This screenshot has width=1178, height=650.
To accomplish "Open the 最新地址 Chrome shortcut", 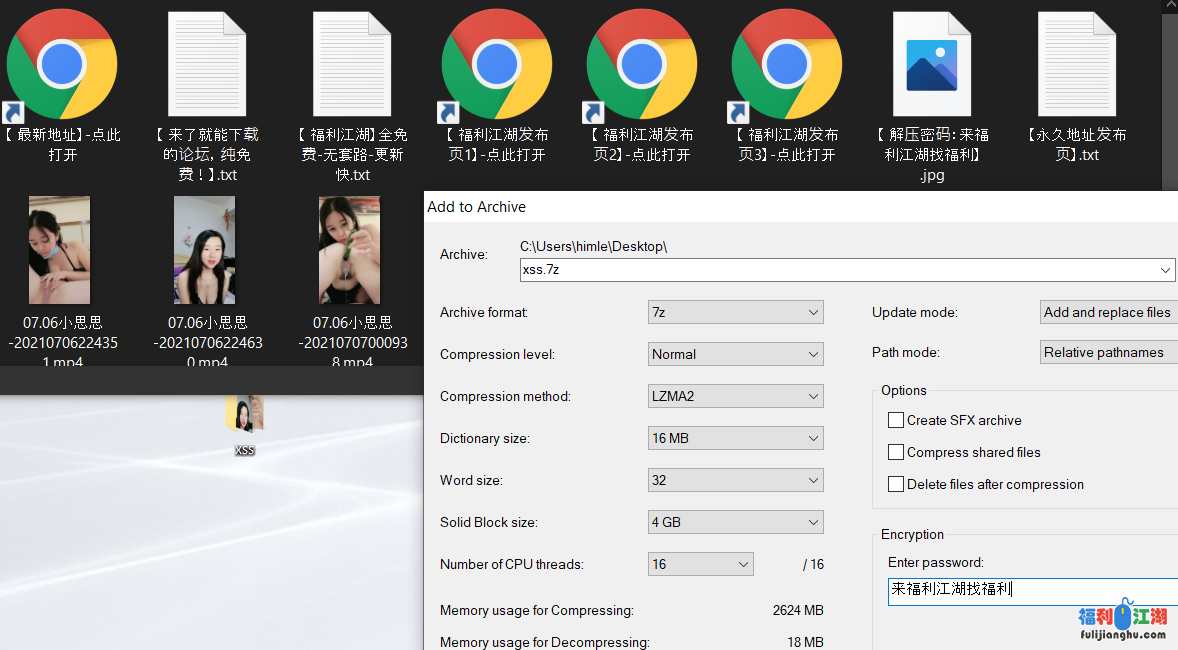I will pos(62,65).
